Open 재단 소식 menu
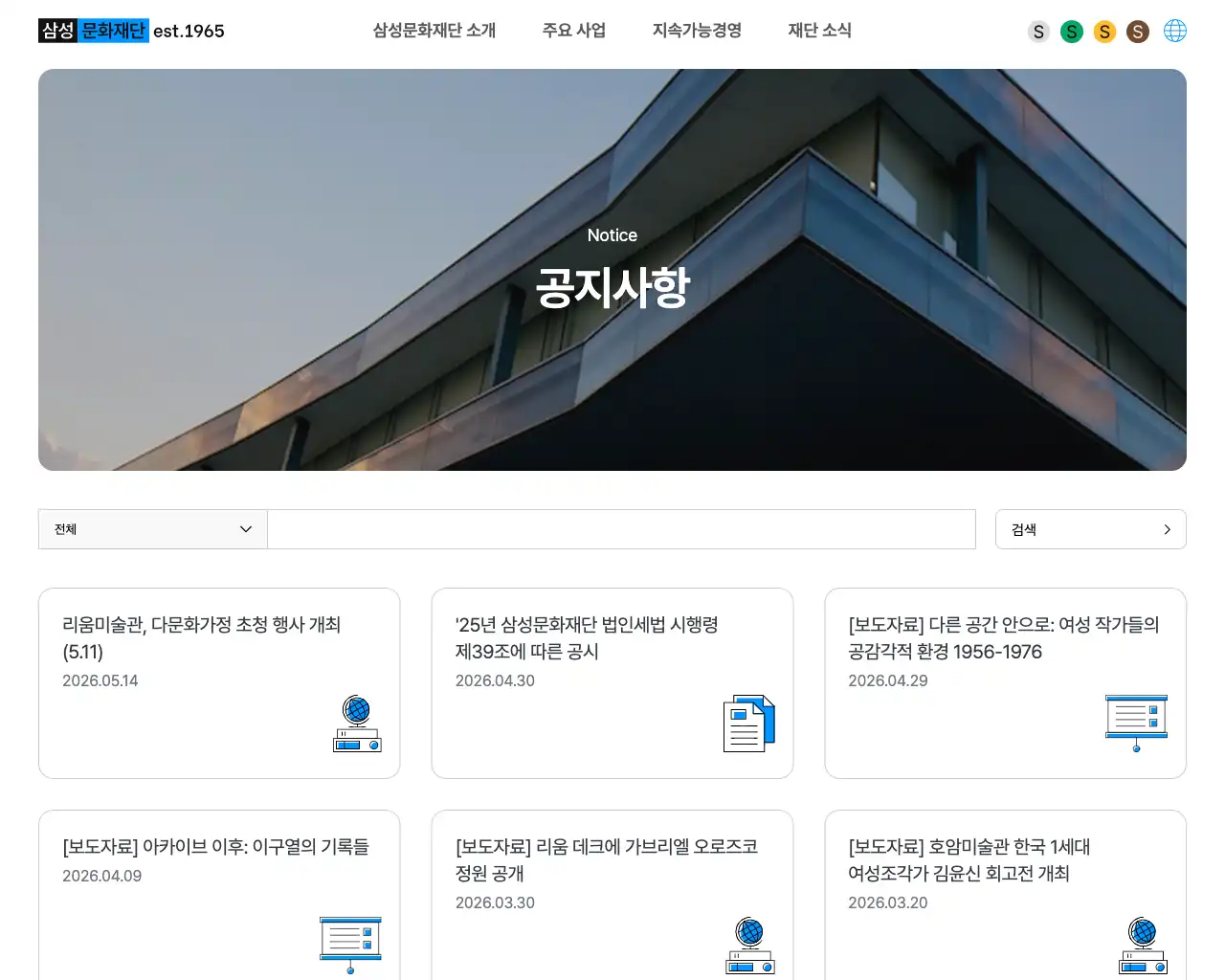Viewport: 1225px width, 980px height. tap(820, 31)
